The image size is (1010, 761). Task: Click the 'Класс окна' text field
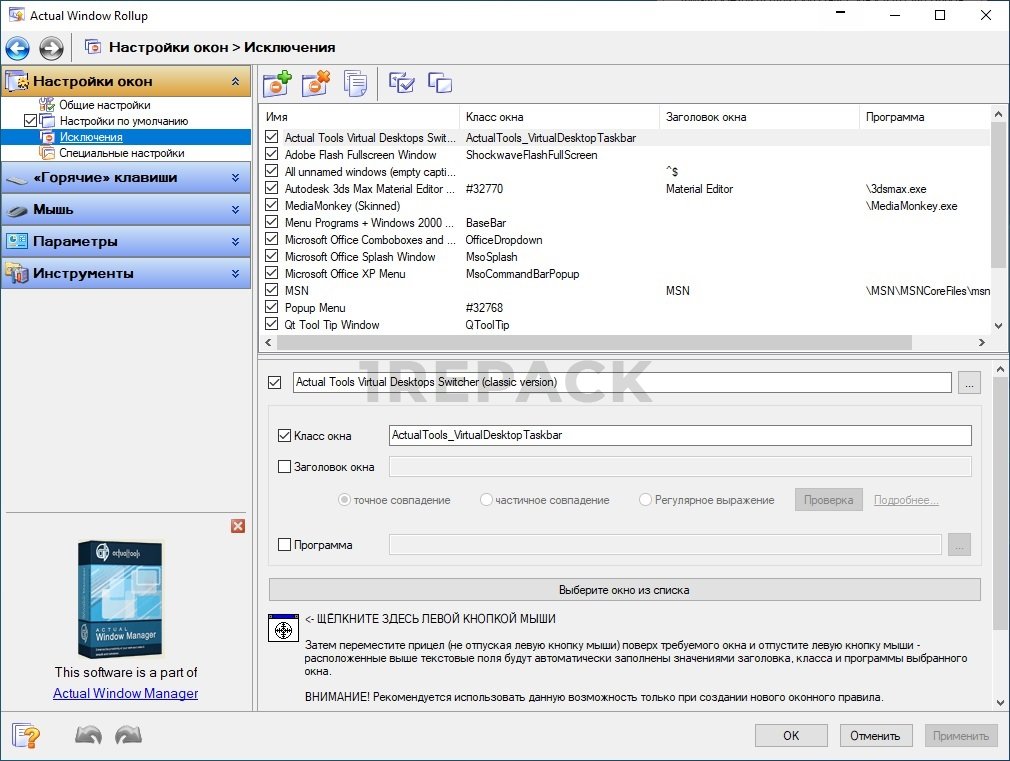pos(679,436)
